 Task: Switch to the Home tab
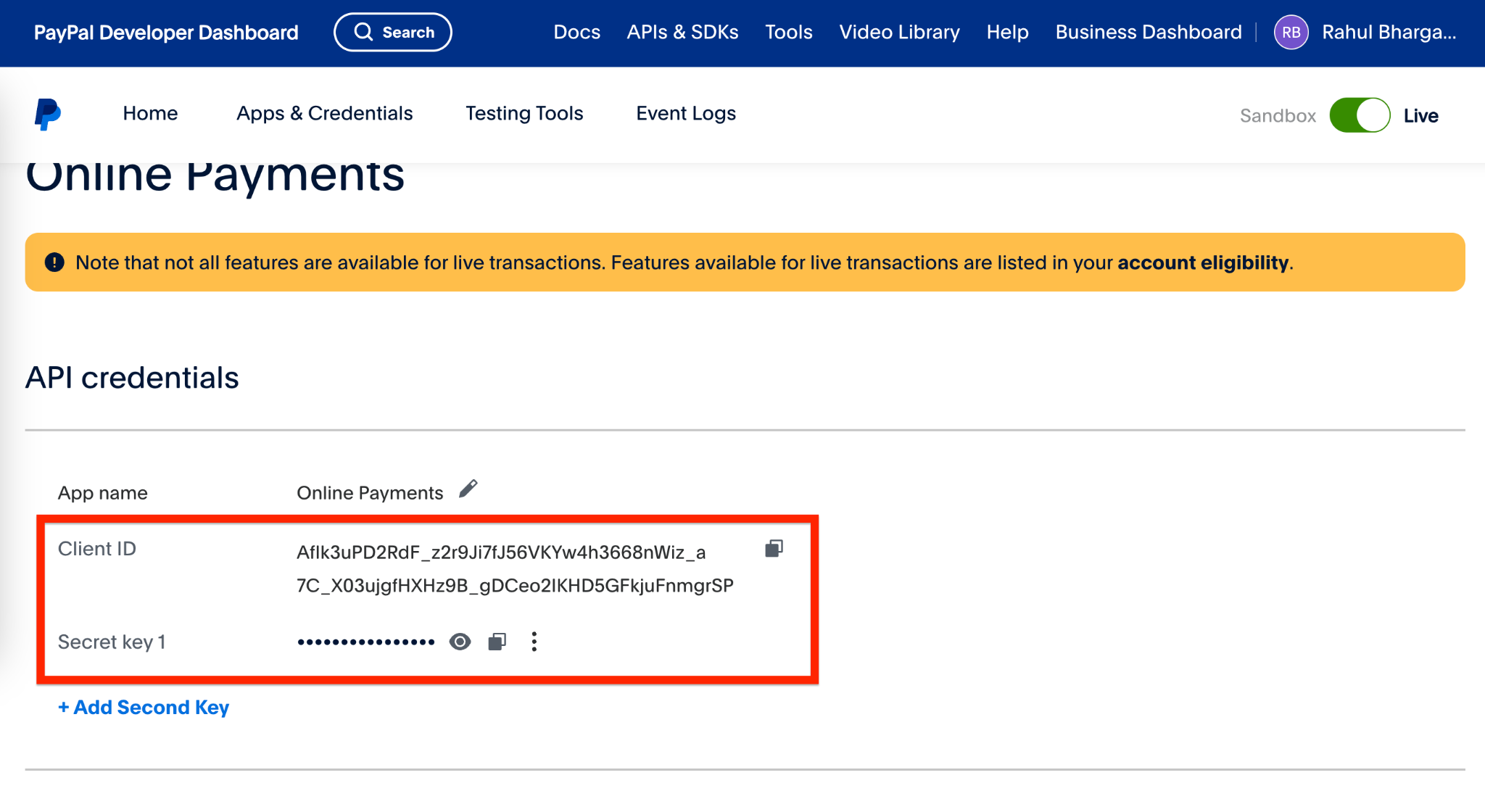150,113
